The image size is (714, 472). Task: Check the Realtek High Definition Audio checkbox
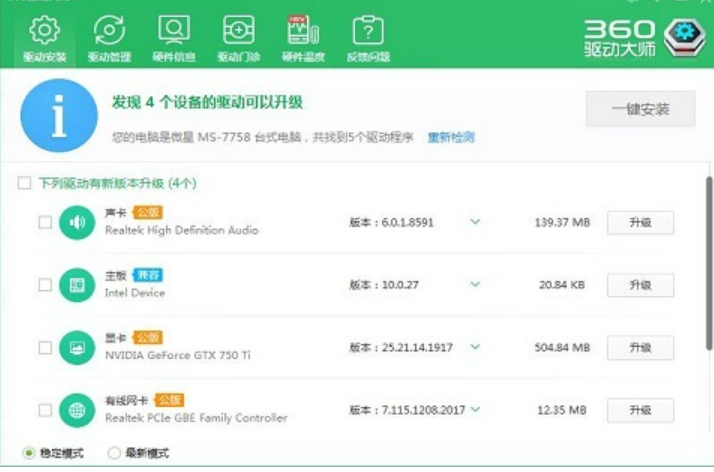(44, 222)
